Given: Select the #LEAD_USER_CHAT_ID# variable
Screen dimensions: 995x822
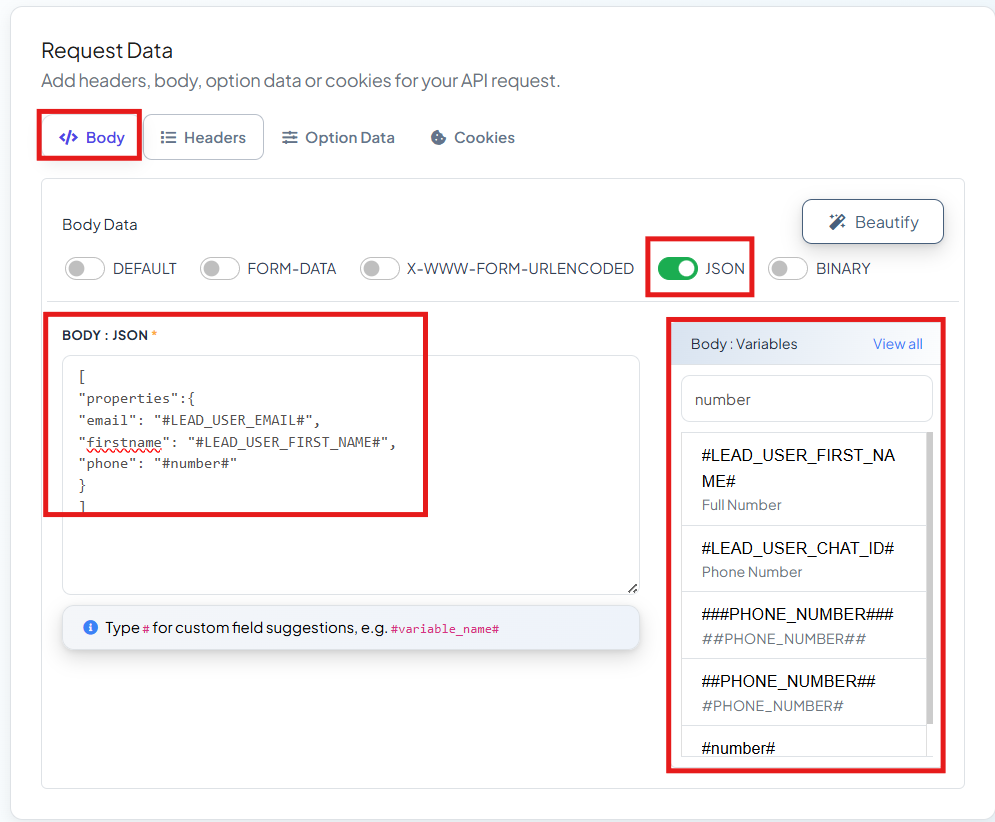Looking at the screenshot, I should tap(803, 559).
